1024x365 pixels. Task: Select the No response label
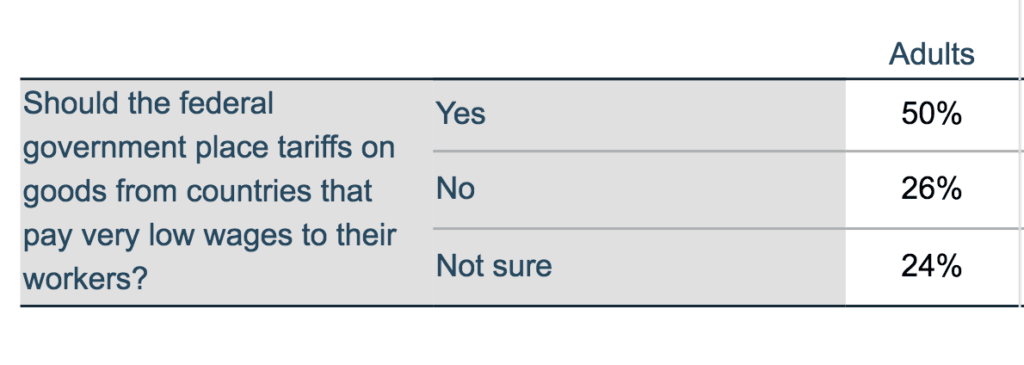(455, 189)
